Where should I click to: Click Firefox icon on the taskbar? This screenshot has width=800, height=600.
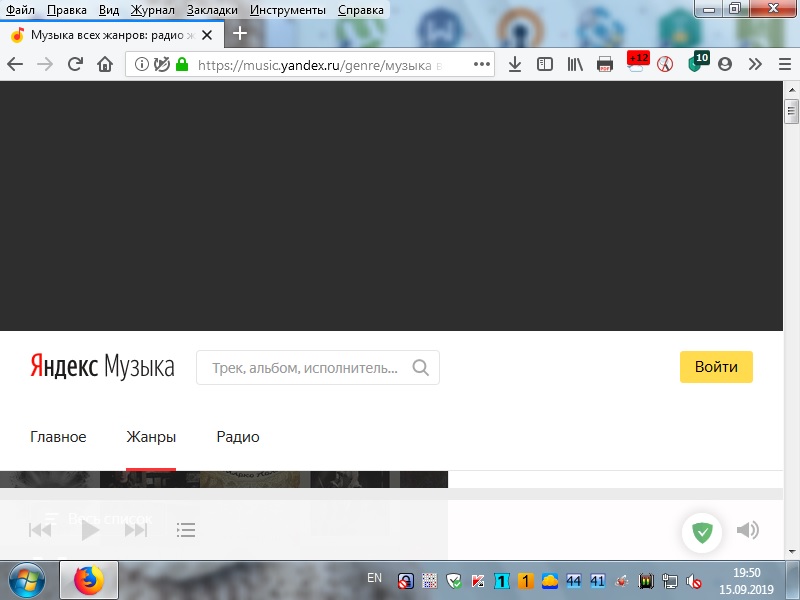(x=89, y=580)
